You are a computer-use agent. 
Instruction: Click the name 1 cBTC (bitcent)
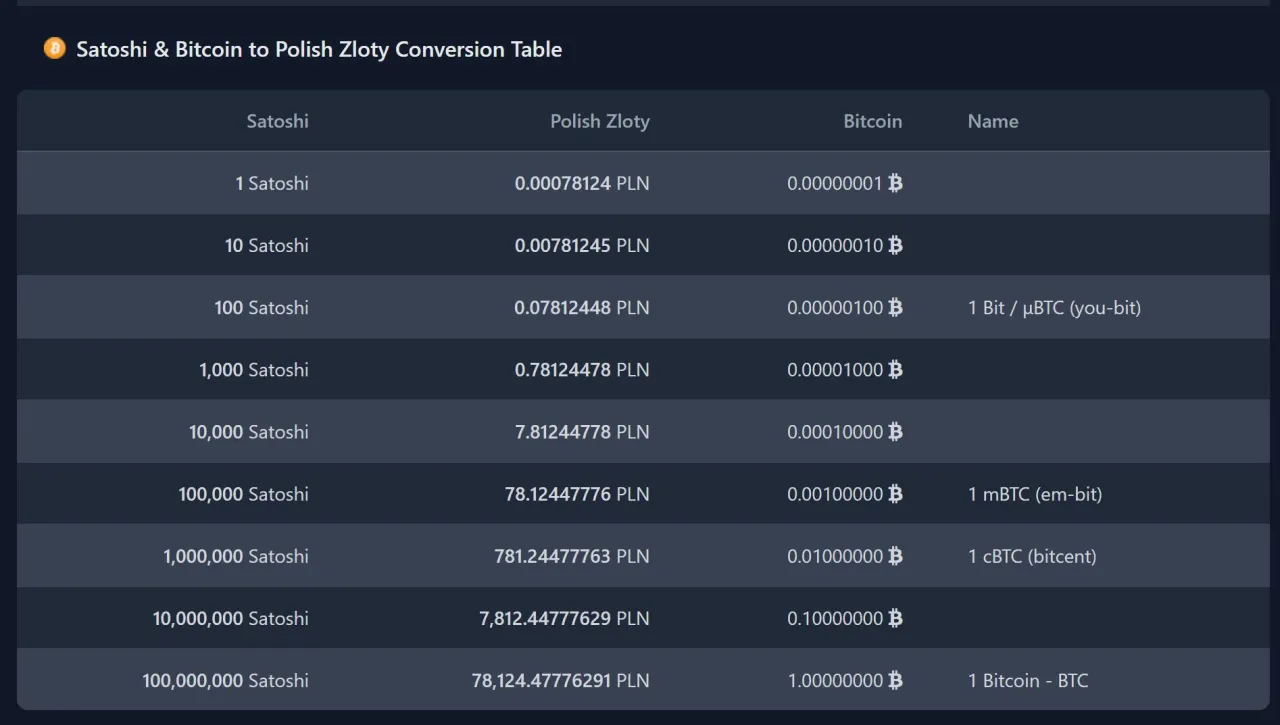tap(1032, 556)
